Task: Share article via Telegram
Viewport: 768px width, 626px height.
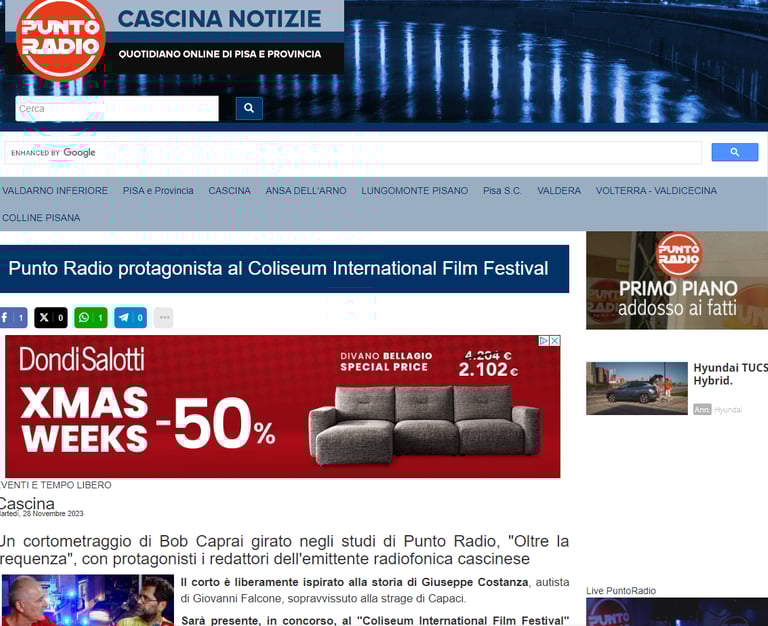Action: coord(130,318)
